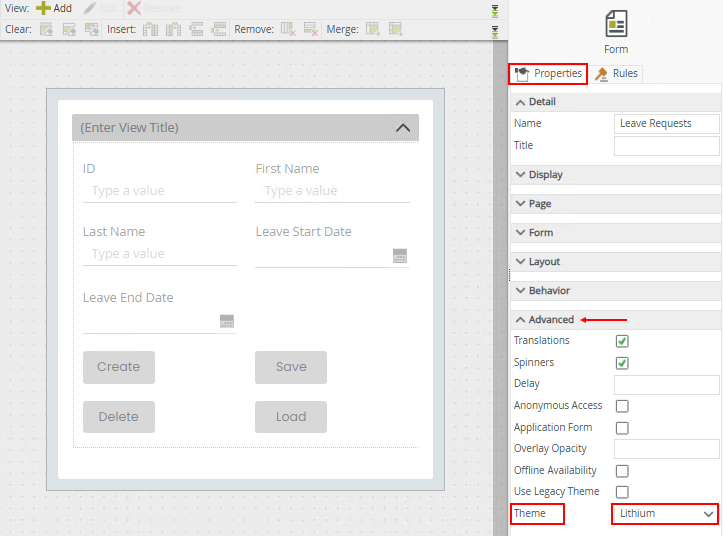Image resolution: width=723 pixels, height=536 pixels.
Task: Collapse the view with the title chevron
Action: click(403, 128)
